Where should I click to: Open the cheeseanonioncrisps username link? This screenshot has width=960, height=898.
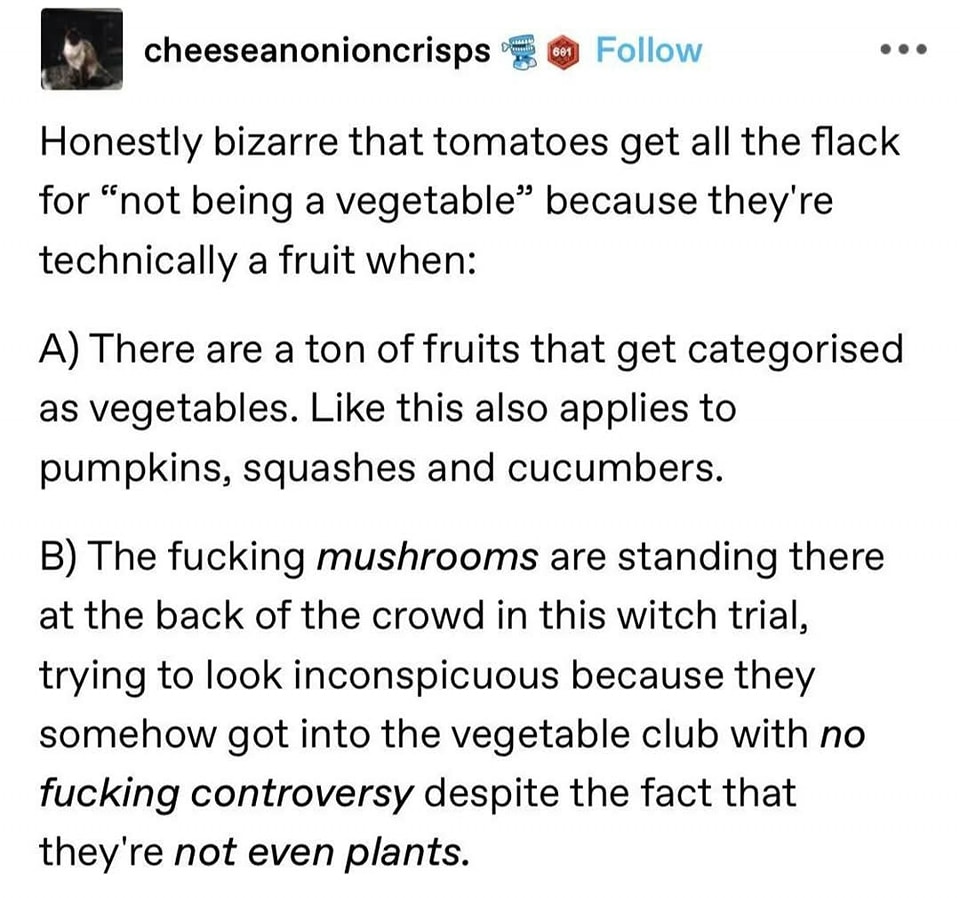[x=317, y=50]
